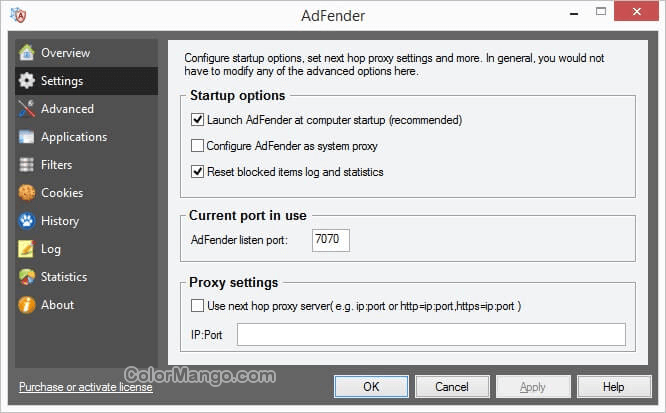This screenshot has width=666, height=413.
Task: Click the IP:Port label
Action: [x=206, y=335]
